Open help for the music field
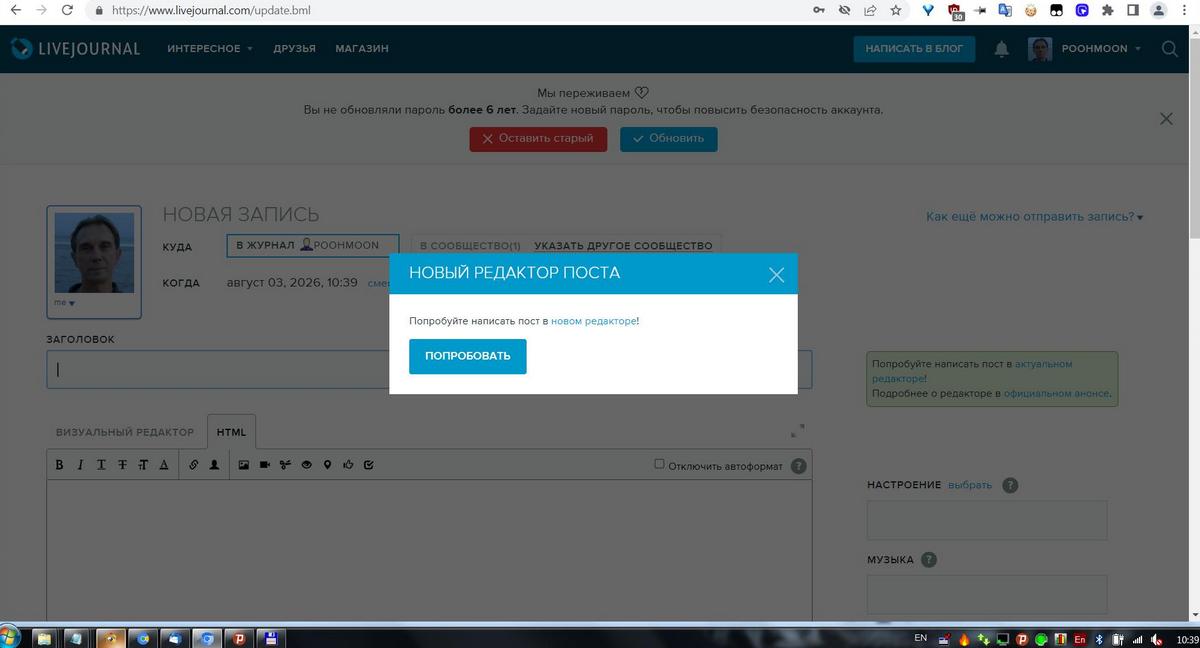This screenshot has height=648, width=1200. 929,560
